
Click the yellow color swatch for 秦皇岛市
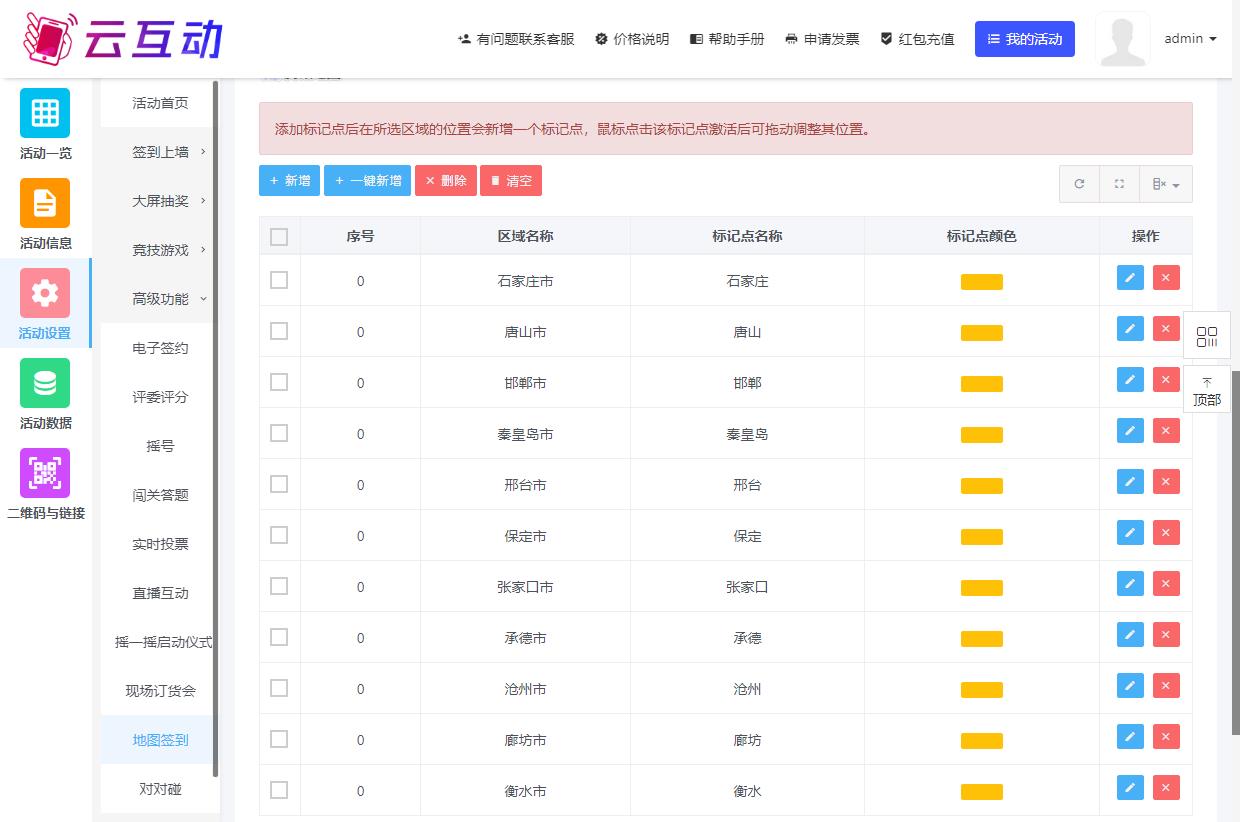(981, 435)
